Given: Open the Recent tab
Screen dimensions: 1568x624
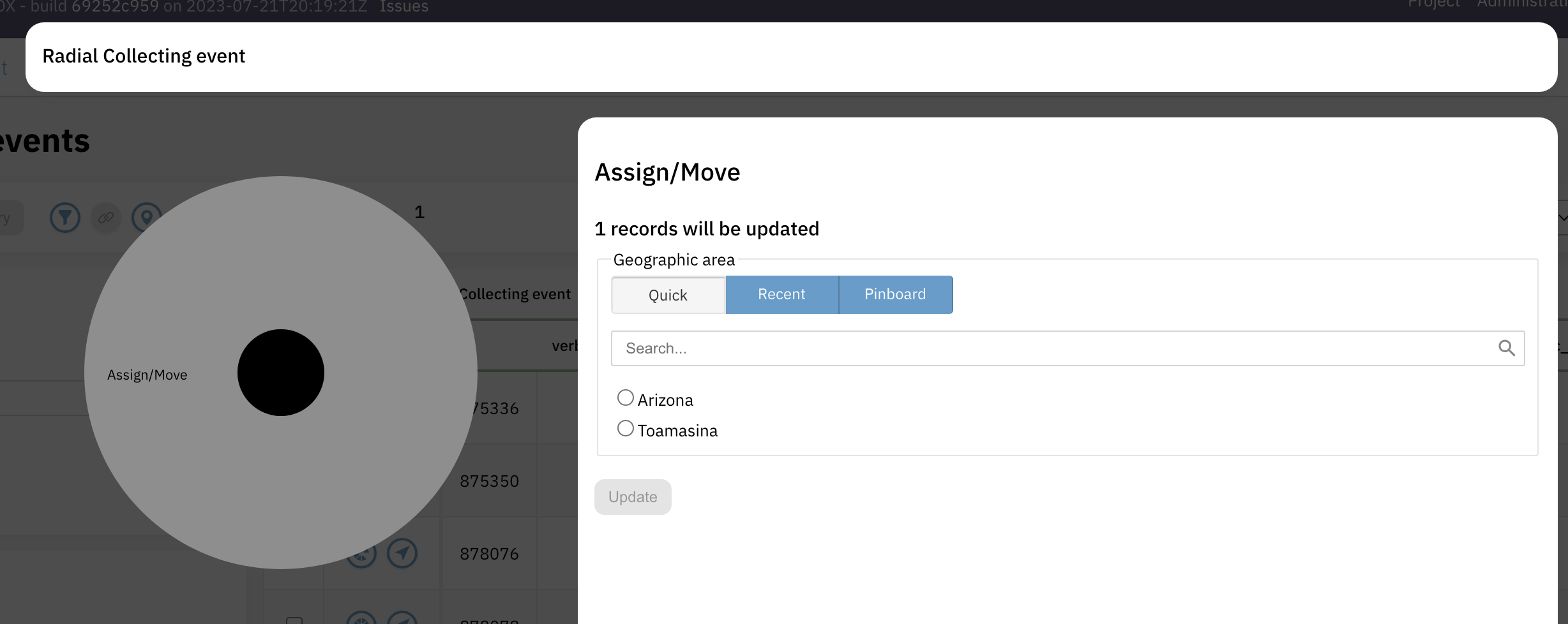Looking at the screenshot, I should point(781,294).
